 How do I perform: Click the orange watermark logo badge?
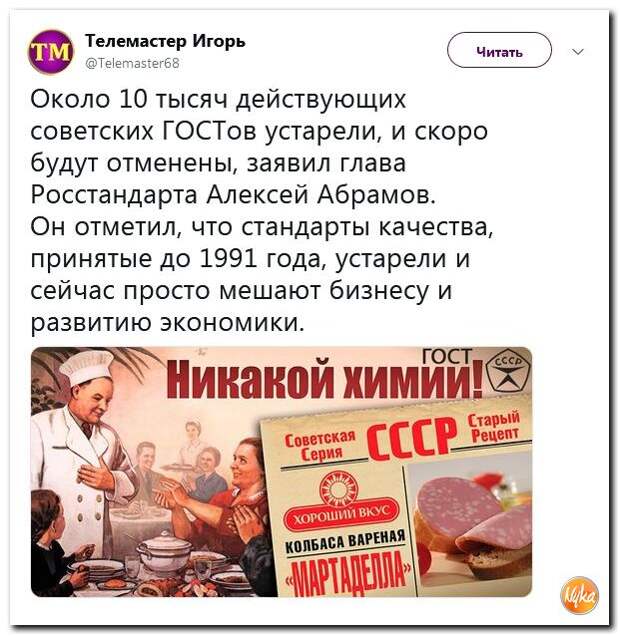(x=580, y=594)
